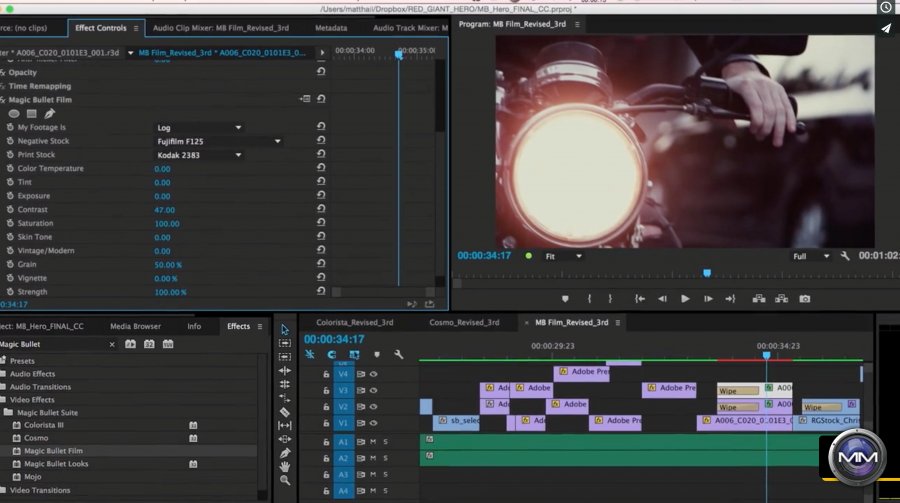Open source clip dropdown in Effect Controls
Viewport: 900px width, 503px height.
pyautogui.click(x=130, y=53)
